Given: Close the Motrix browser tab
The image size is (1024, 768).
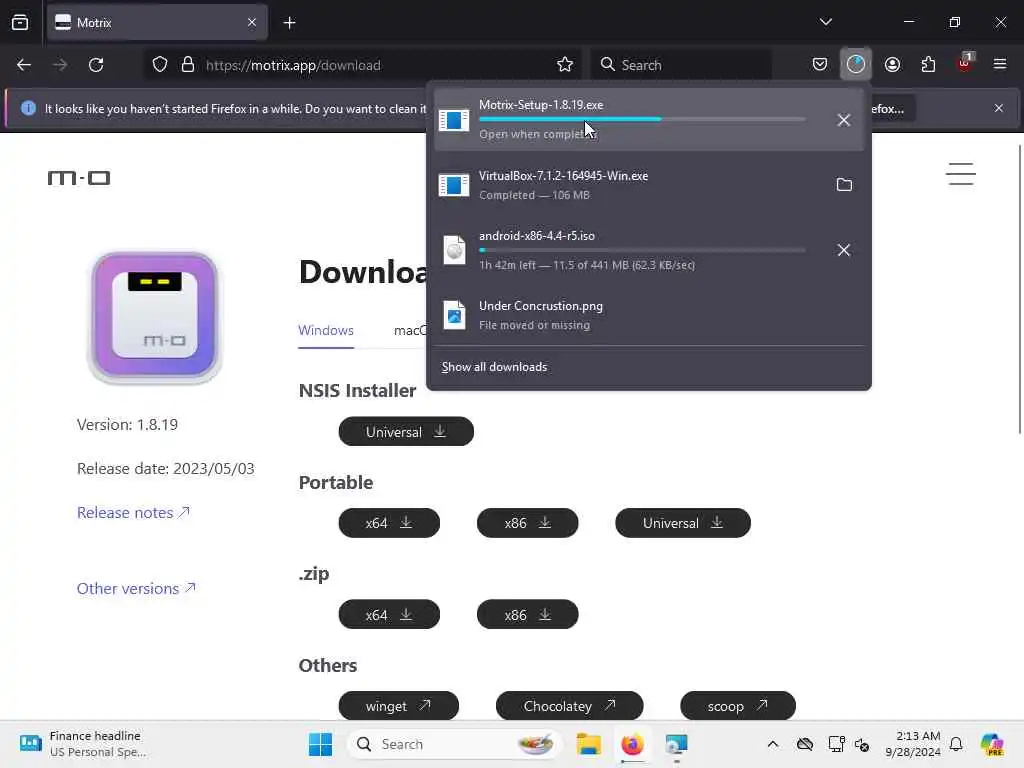Looking at the screenshot, I should (252, 22).
